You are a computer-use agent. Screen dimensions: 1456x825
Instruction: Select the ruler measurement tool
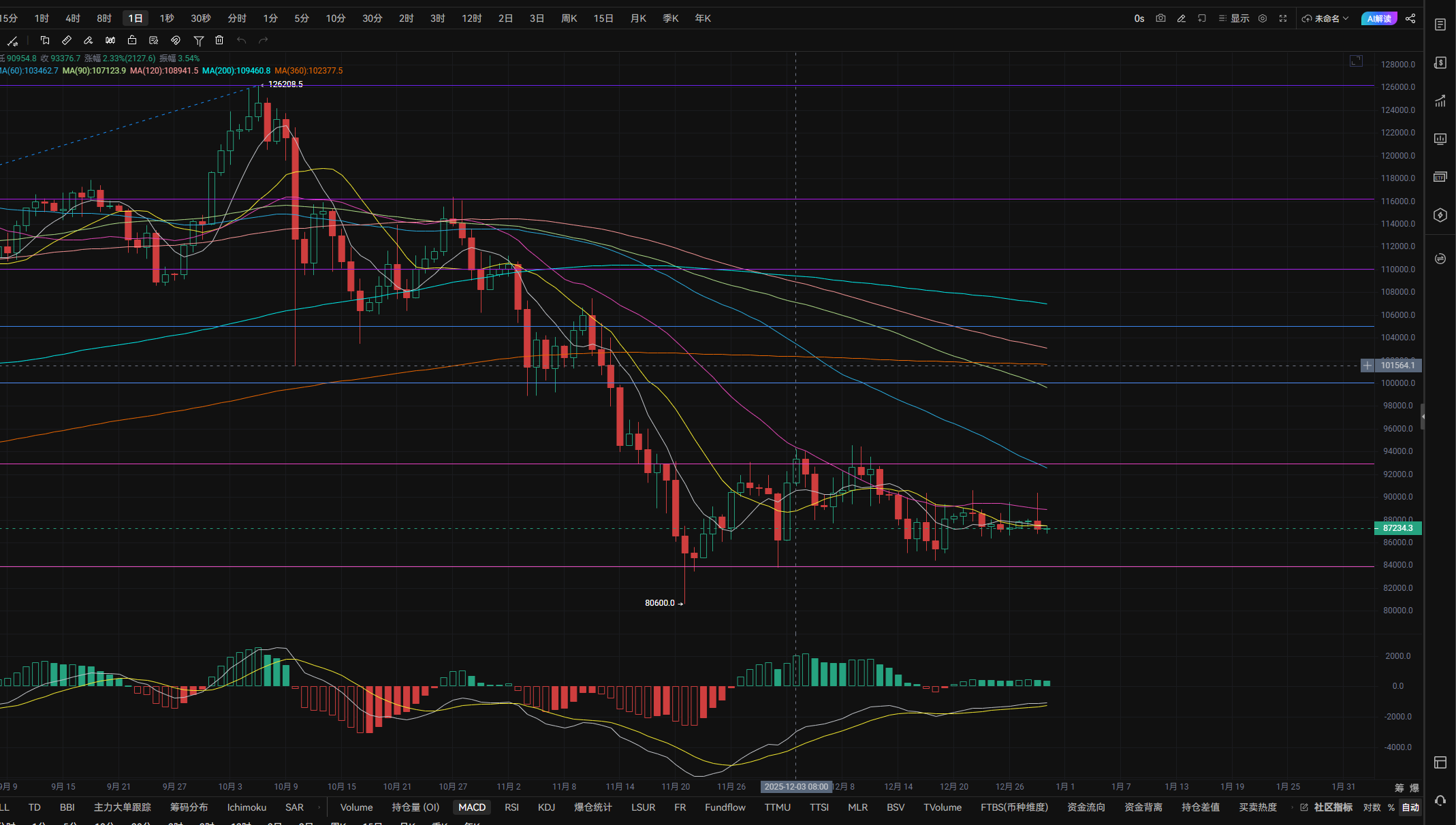(x=67, y=40)
